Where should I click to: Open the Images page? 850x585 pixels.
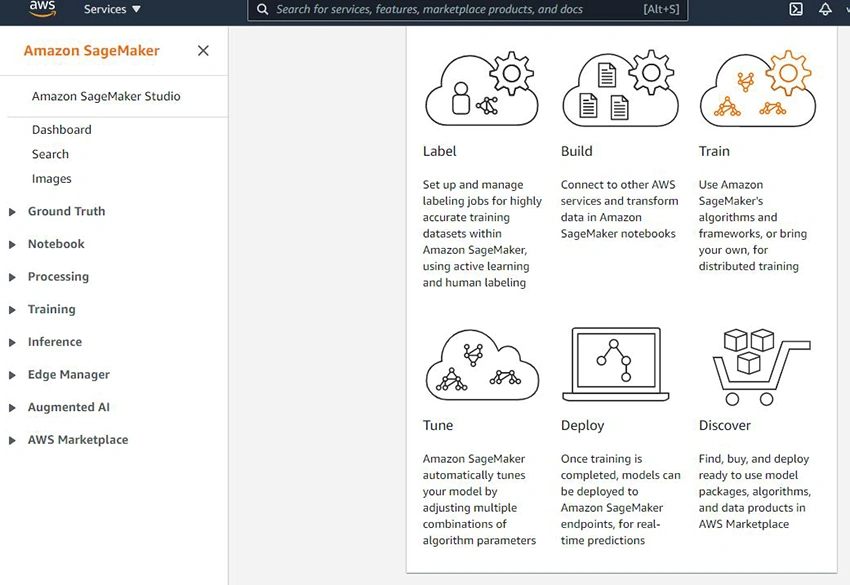click(51, 178)
